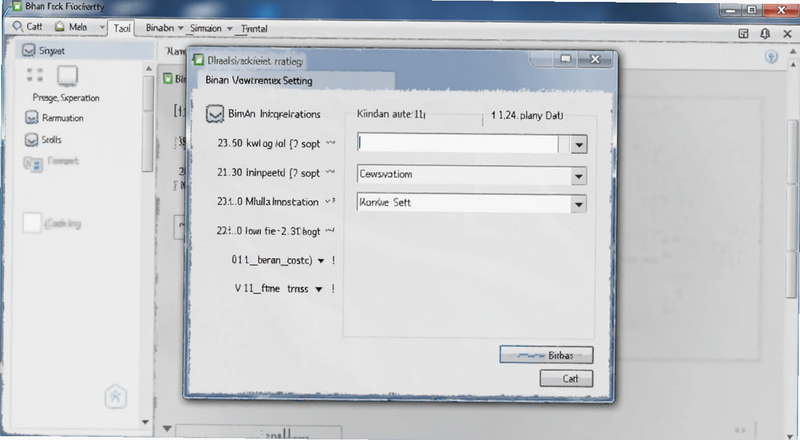The image size is (800, 440).
Task: Toggle the Cooking checkbox in sidebar
Action: coord(32,224)
